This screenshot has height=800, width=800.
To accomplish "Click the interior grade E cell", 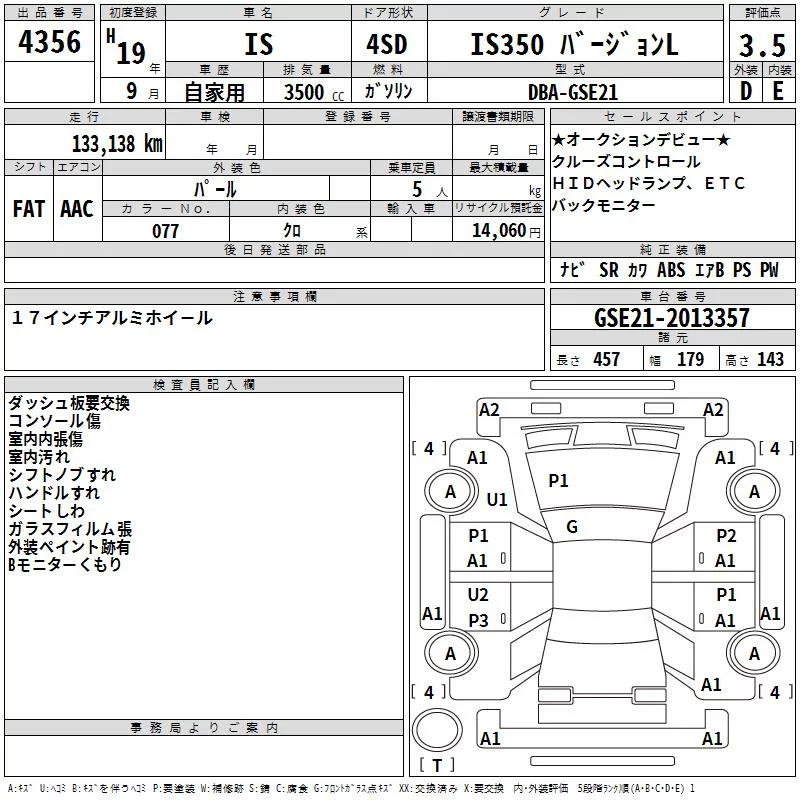I will click(778, 90).
